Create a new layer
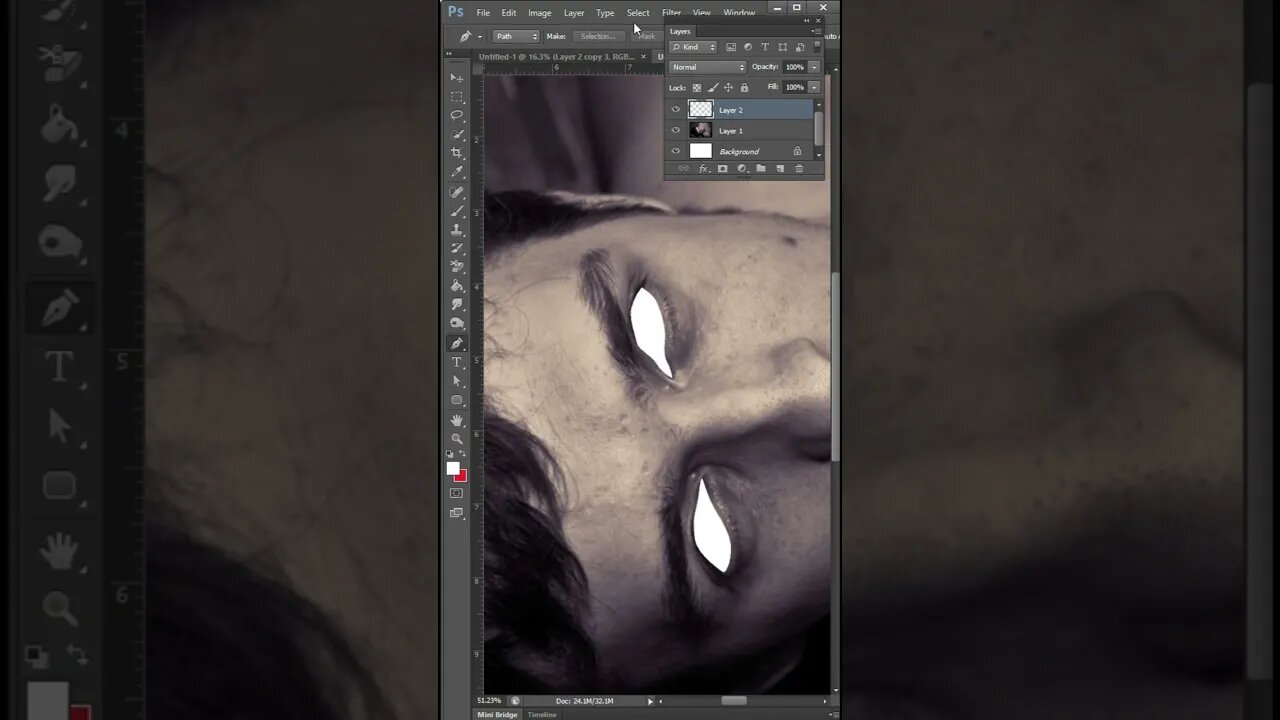 [780, 169]
